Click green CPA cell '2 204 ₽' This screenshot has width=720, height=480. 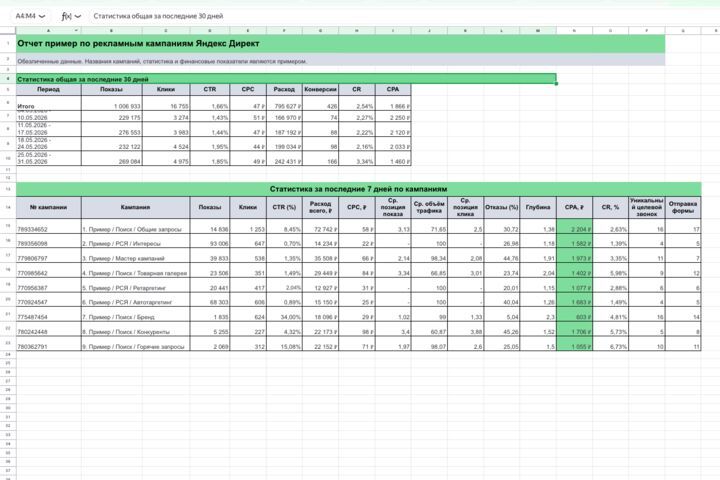(574, 226)
